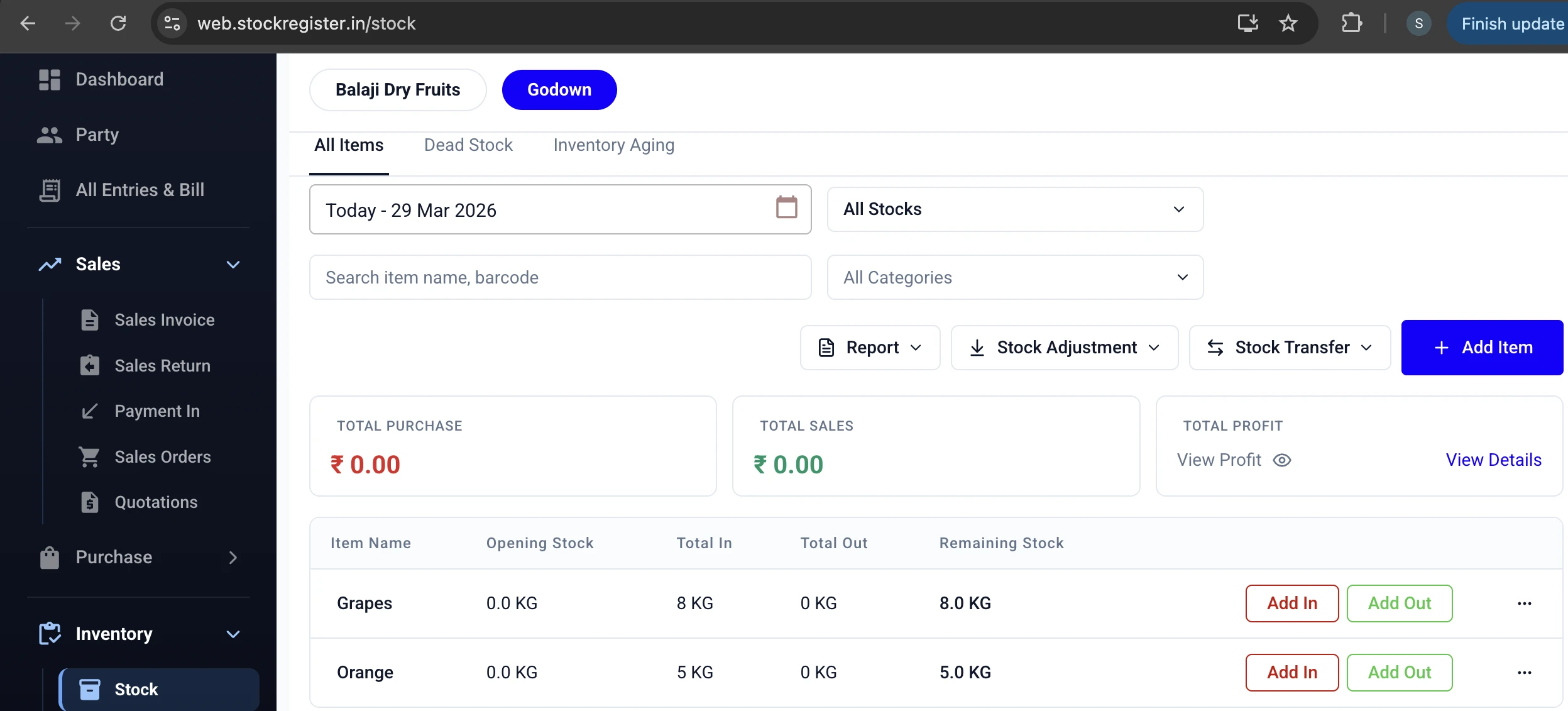Click the All Entries & Bill icon
Screen dimensions: 1568x711
pyautogui.click(x=50, y=189)
